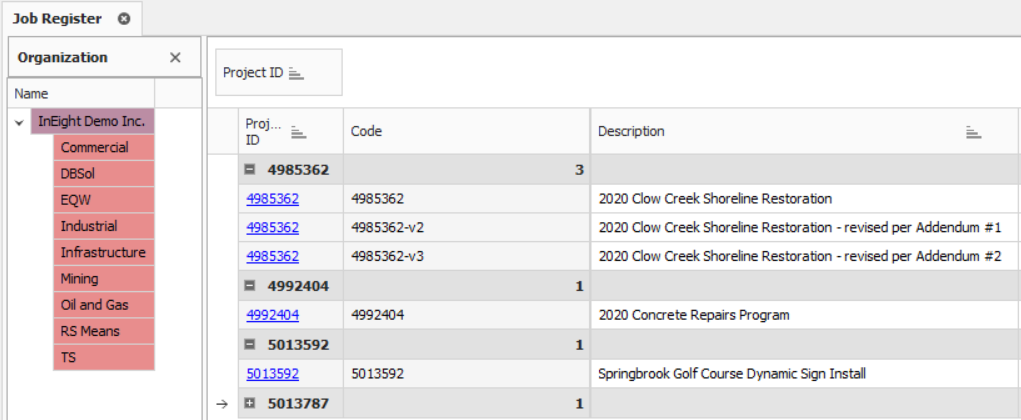Open the 5013592 project link

click(x=272, y=374)
